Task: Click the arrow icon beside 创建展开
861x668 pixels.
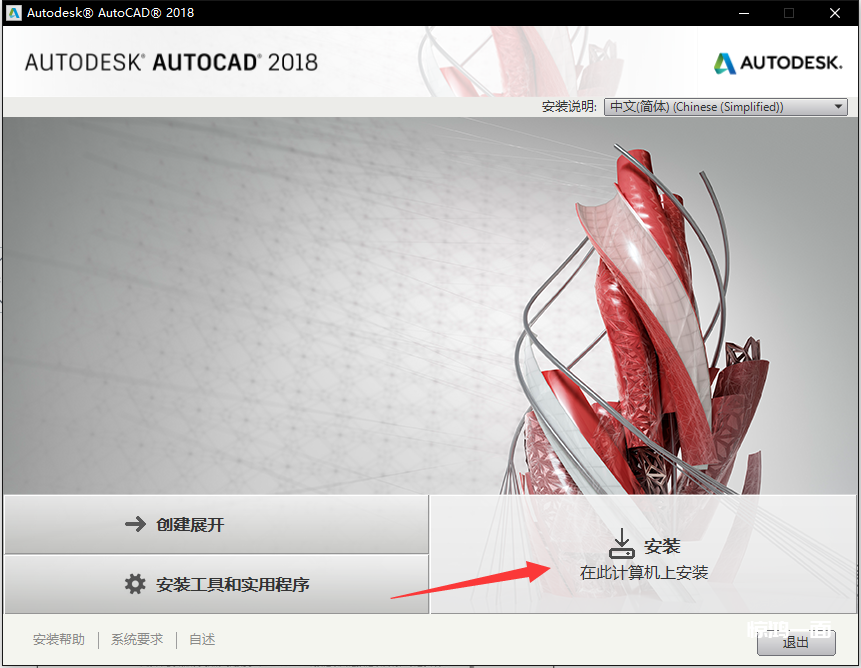Action: [x=135, y=524]
